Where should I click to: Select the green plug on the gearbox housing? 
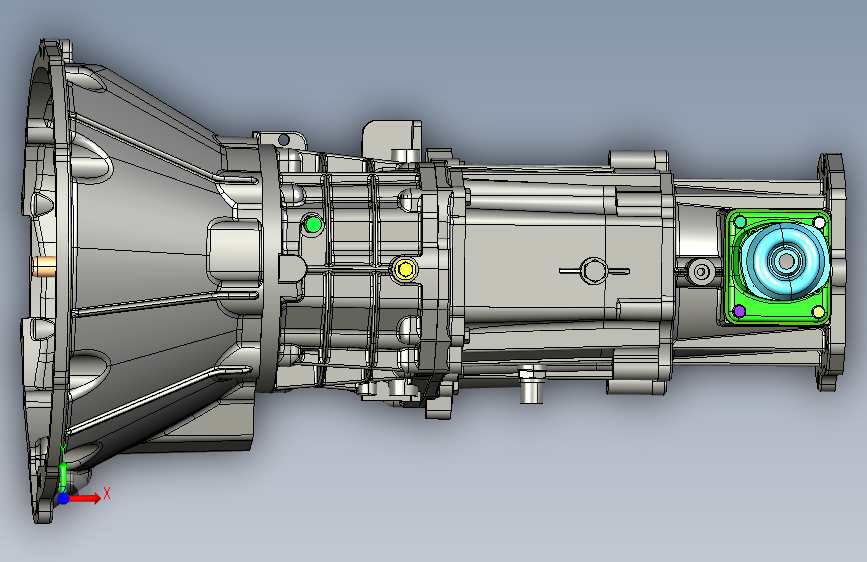[313, 225]
